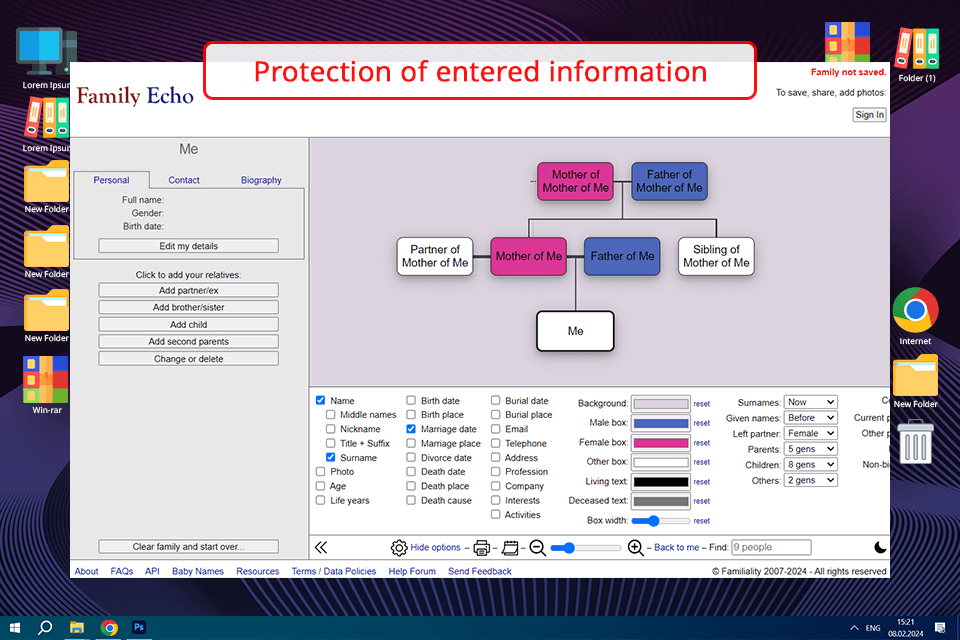The height and width of the screenshot is (640, 960).
Task: Click the Family Echo logo
Action: (135, 96)
